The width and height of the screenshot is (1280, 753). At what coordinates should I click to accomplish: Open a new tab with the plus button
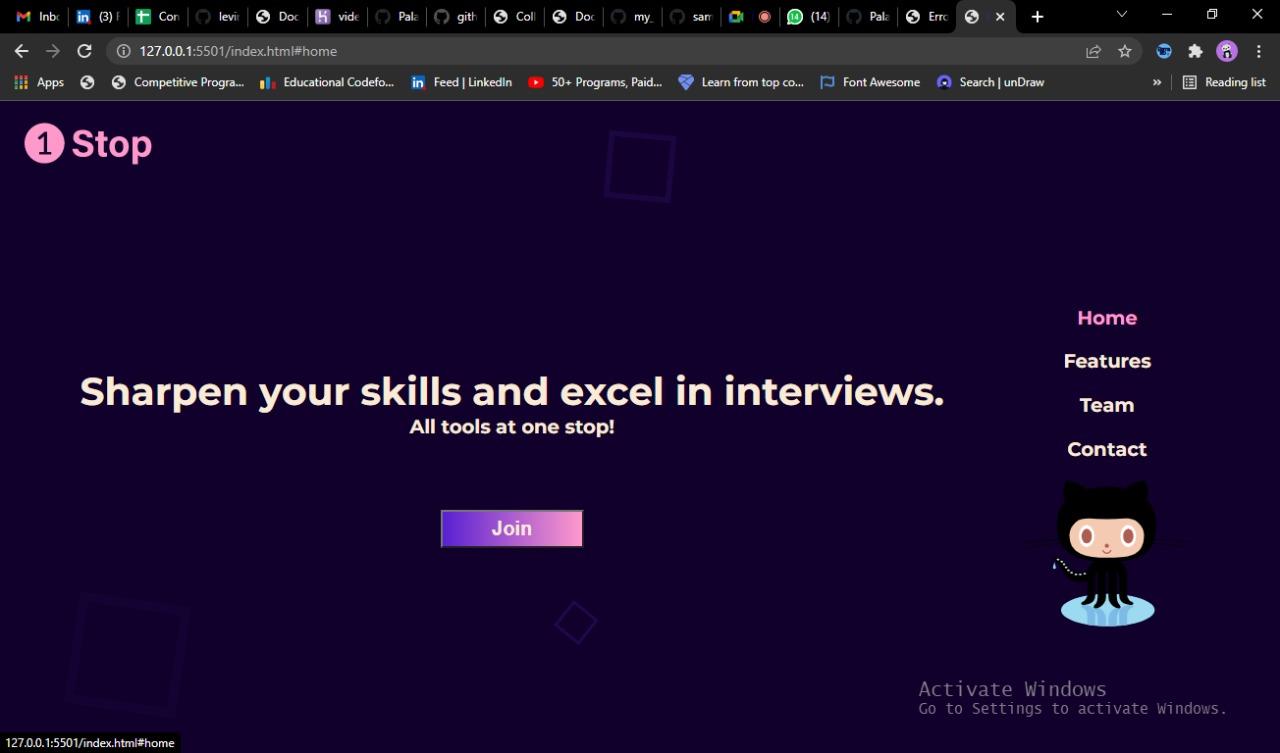(1037, 17)
